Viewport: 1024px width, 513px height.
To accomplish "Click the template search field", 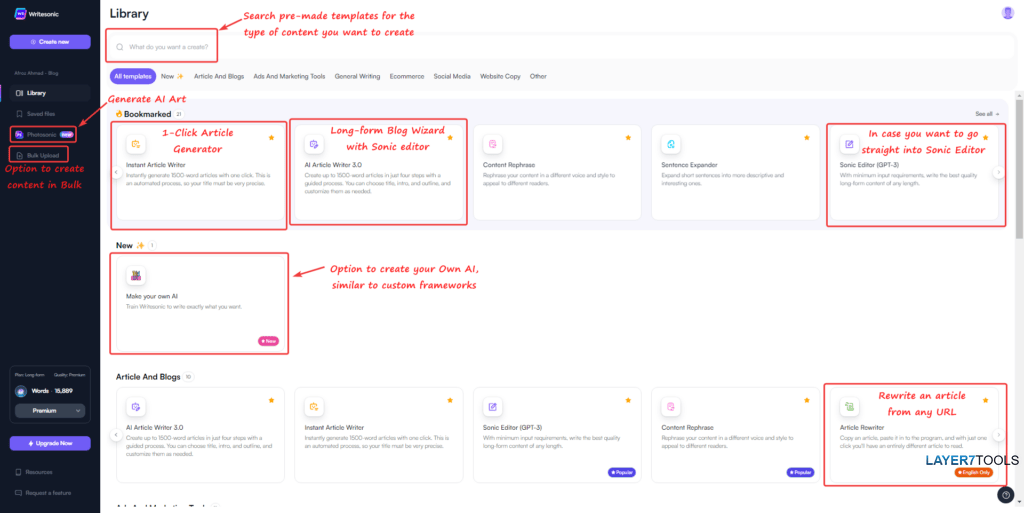I will click(x=560, y=47).
